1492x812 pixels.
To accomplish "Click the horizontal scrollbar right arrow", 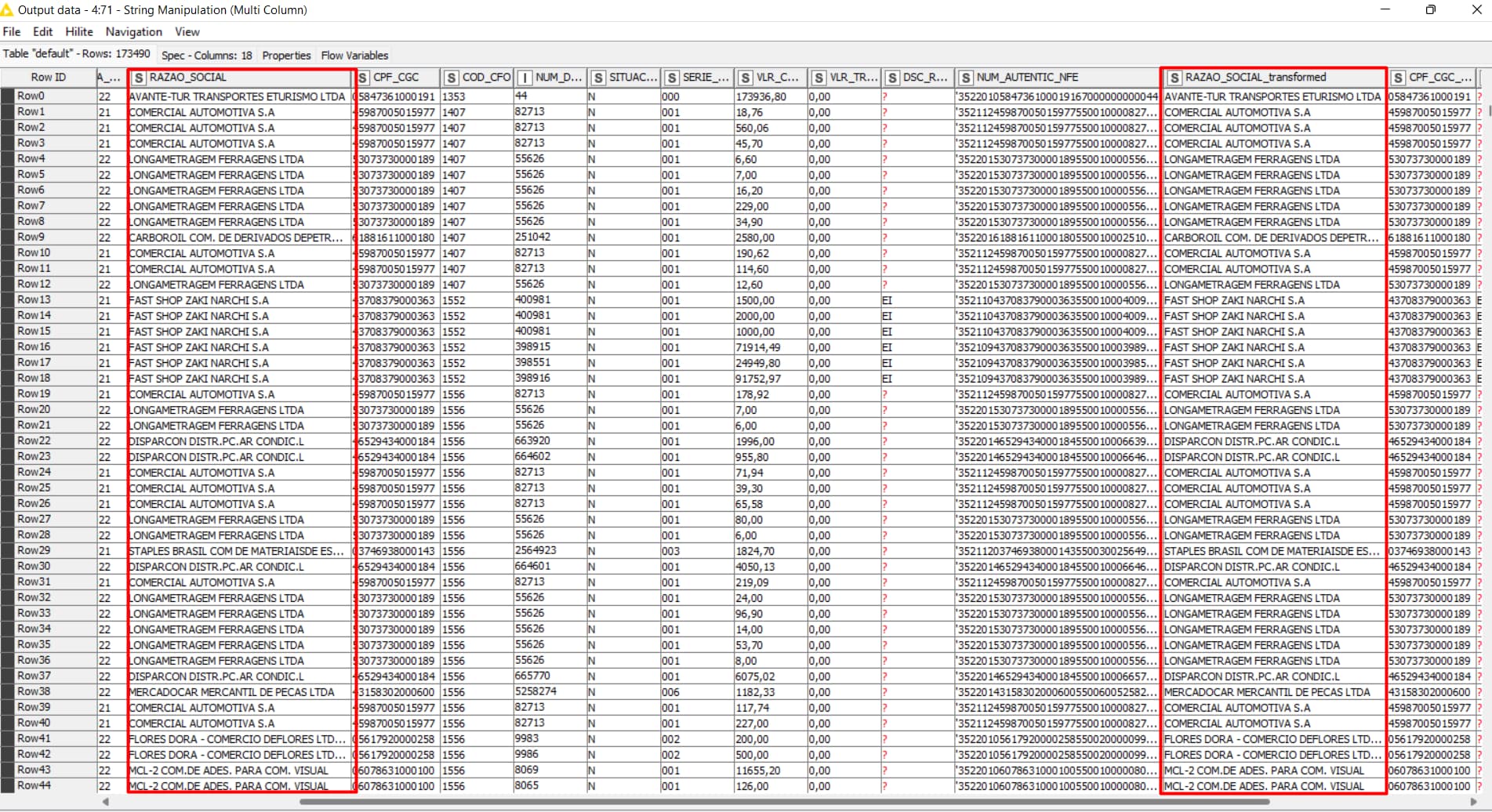I will pyautogui.click(x=1475, y=802).
